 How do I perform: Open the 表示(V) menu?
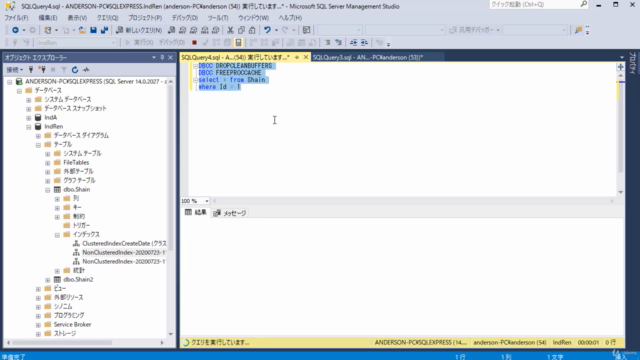pyautogui.click(x=77, y=18)
